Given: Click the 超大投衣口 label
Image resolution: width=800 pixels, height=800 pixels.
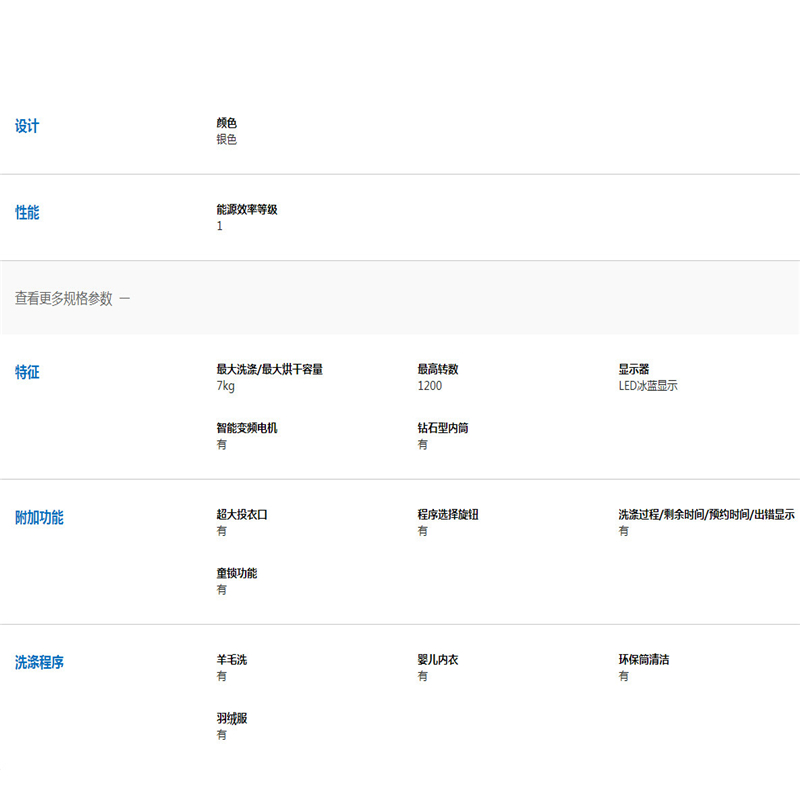Looking at the screenshot, I should pyautogui.click(x=242, y=514).
